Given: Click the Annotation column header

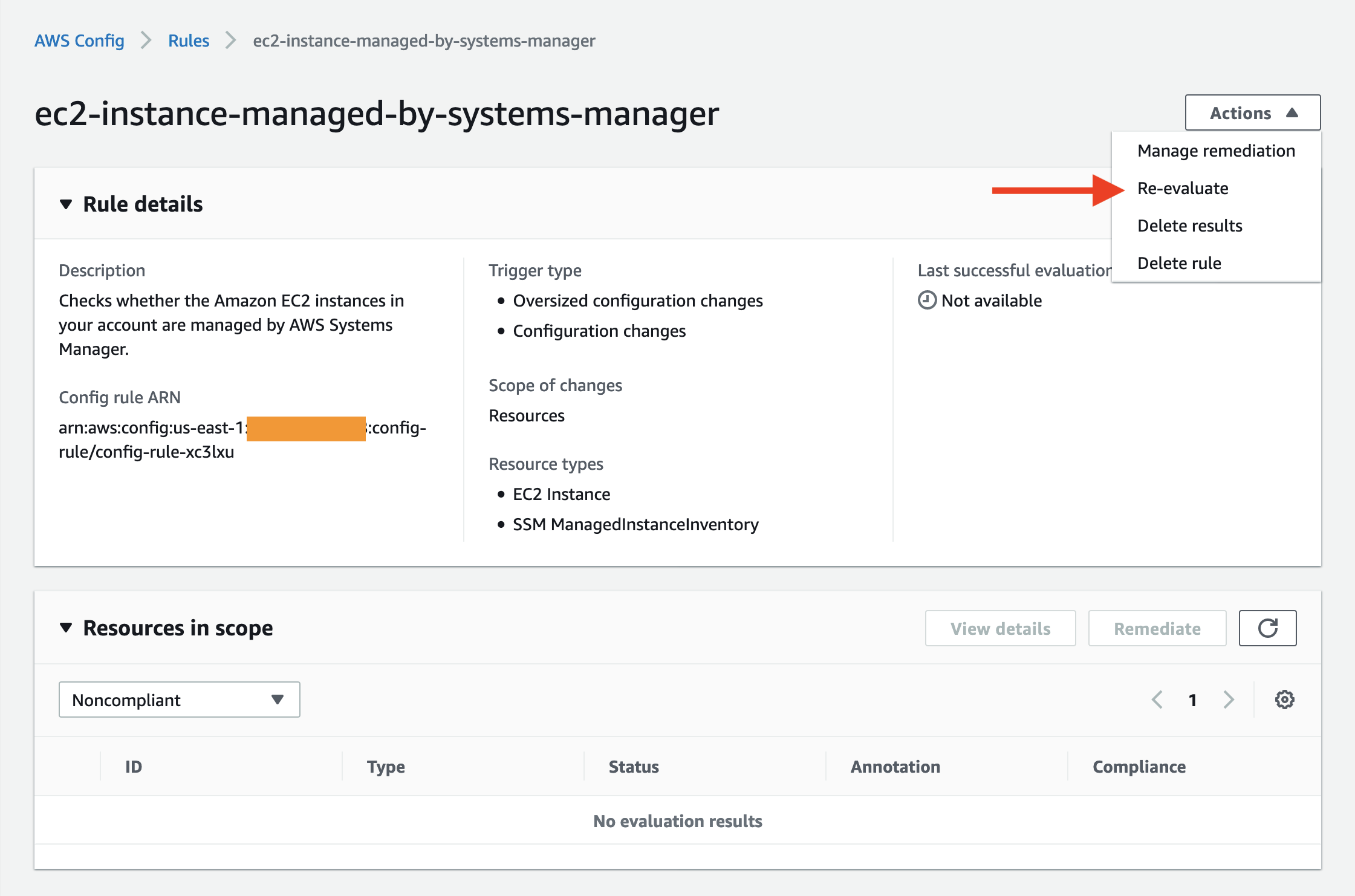Looking at the screenshot, I should [895, 767].
